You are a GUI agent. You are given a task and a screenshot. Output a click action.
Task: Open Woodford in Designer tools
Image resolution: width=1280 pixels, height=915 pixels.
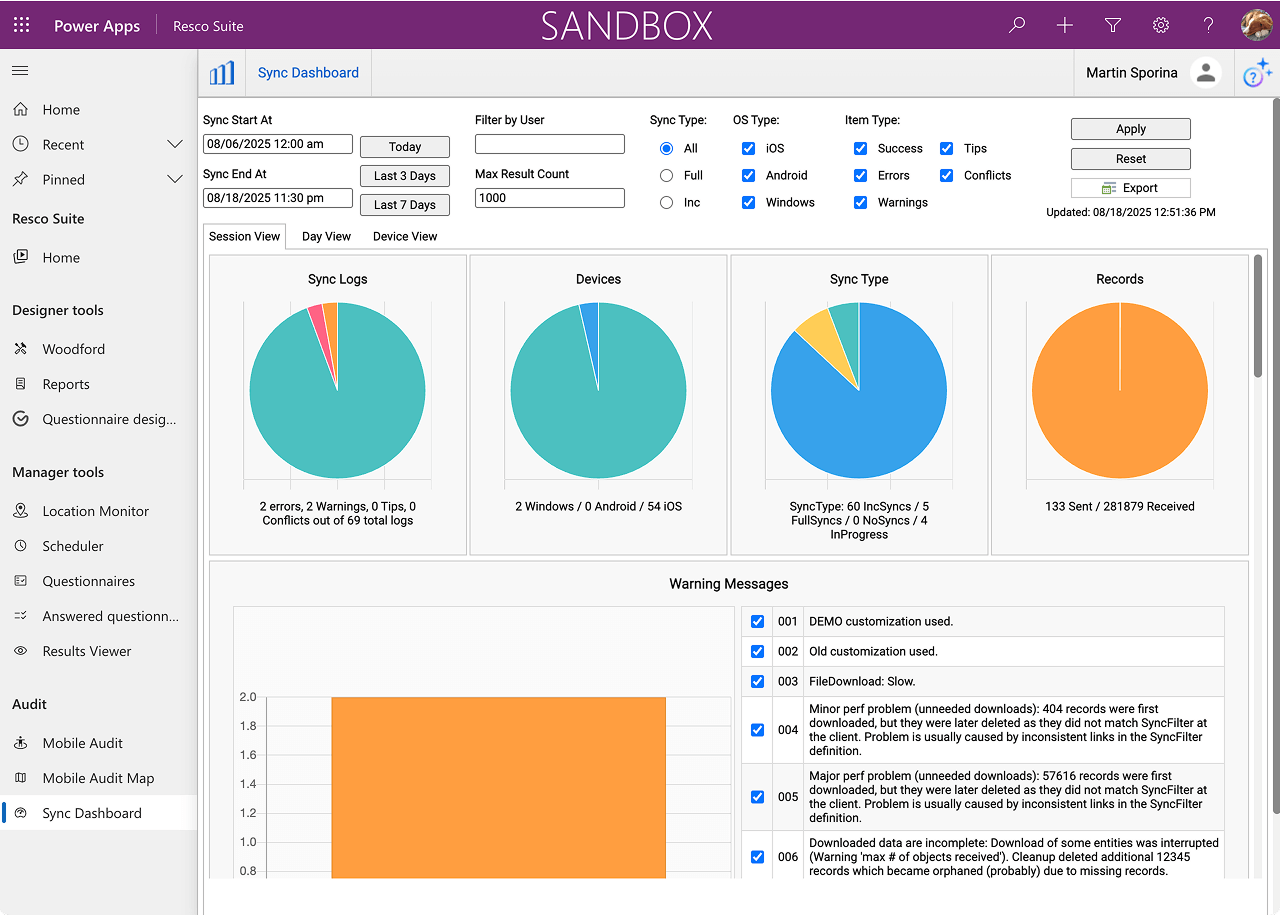click(x=73, y=349)
